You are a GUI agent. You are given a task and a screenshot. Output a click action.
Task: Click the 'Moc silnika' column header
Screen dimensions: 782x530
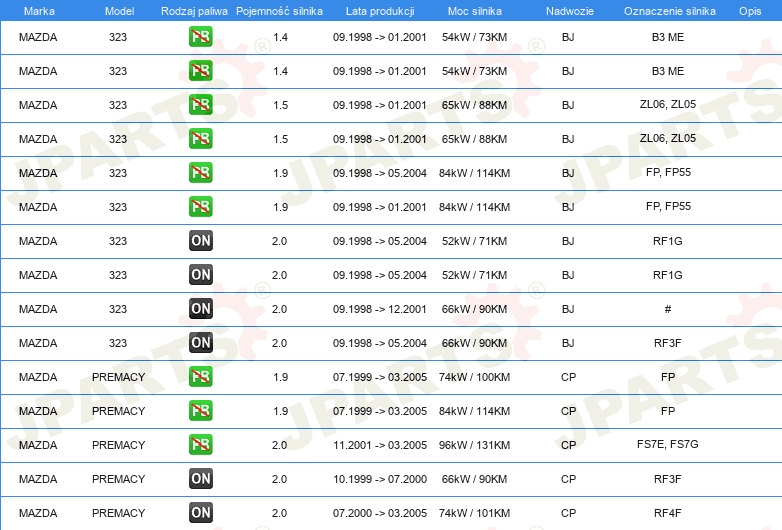pyautogui.click(x=475, y=10)
